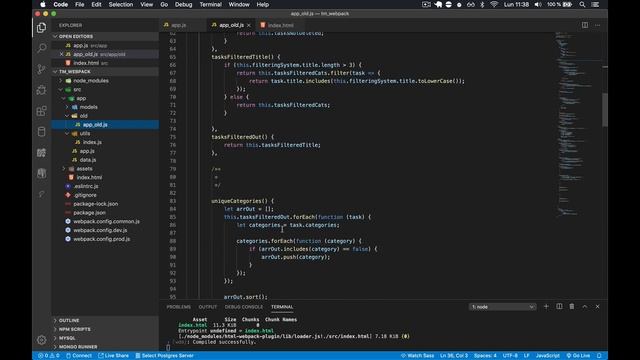Open the Apple menu
The width and height of the screenshot is (640, 360).
(x=43, y=4)
